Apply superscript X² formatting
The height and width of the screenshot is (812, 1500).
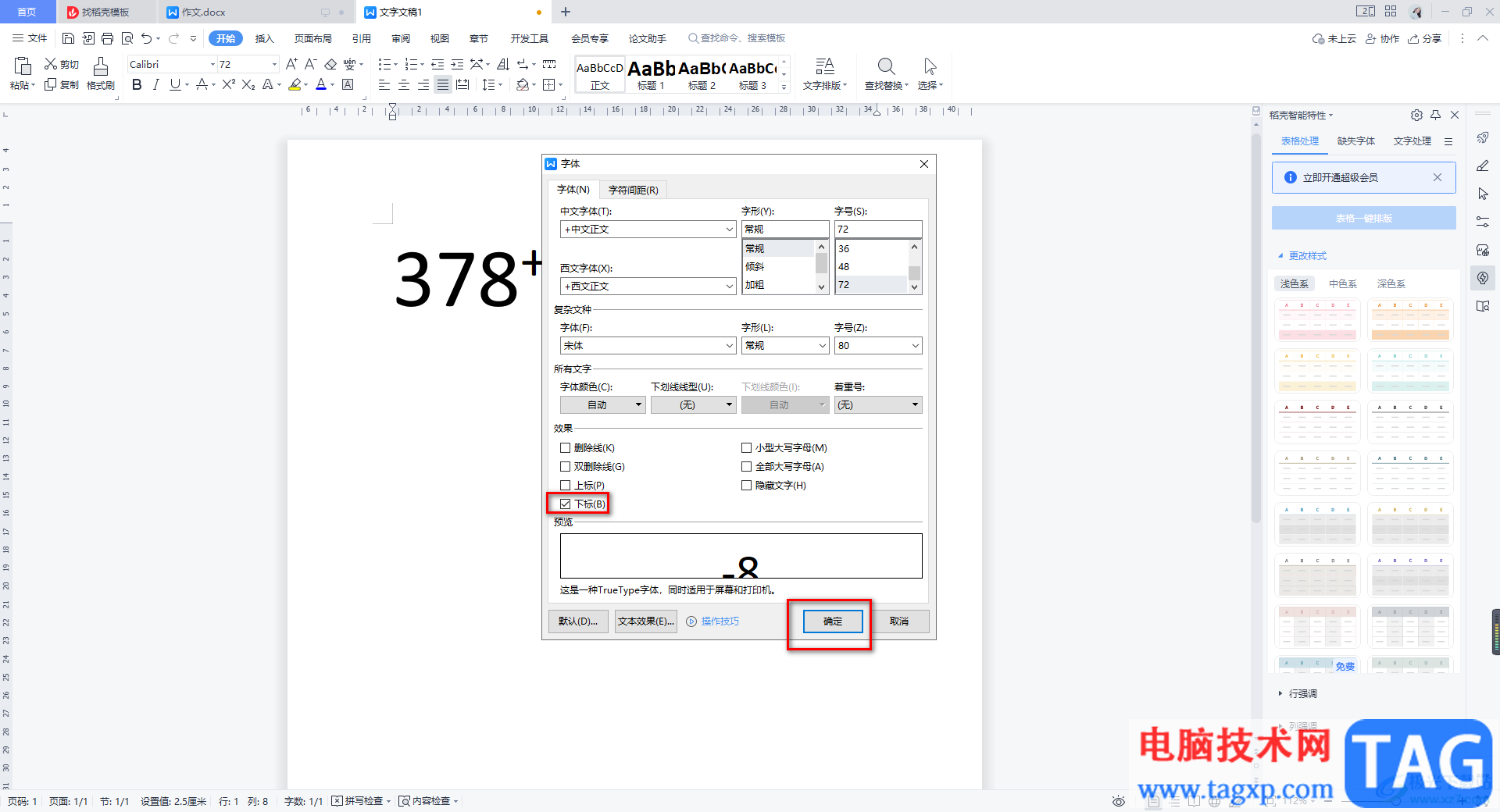pos(229,84)
